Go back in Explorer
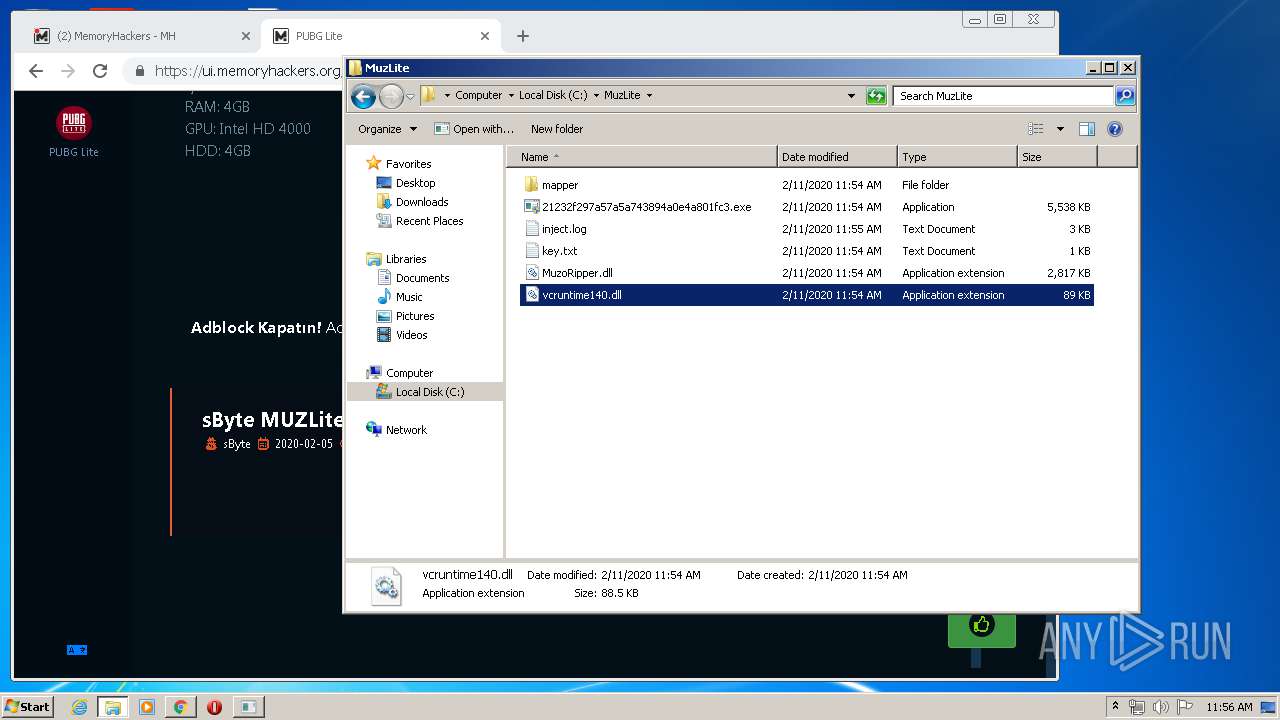 pos(363,96)
